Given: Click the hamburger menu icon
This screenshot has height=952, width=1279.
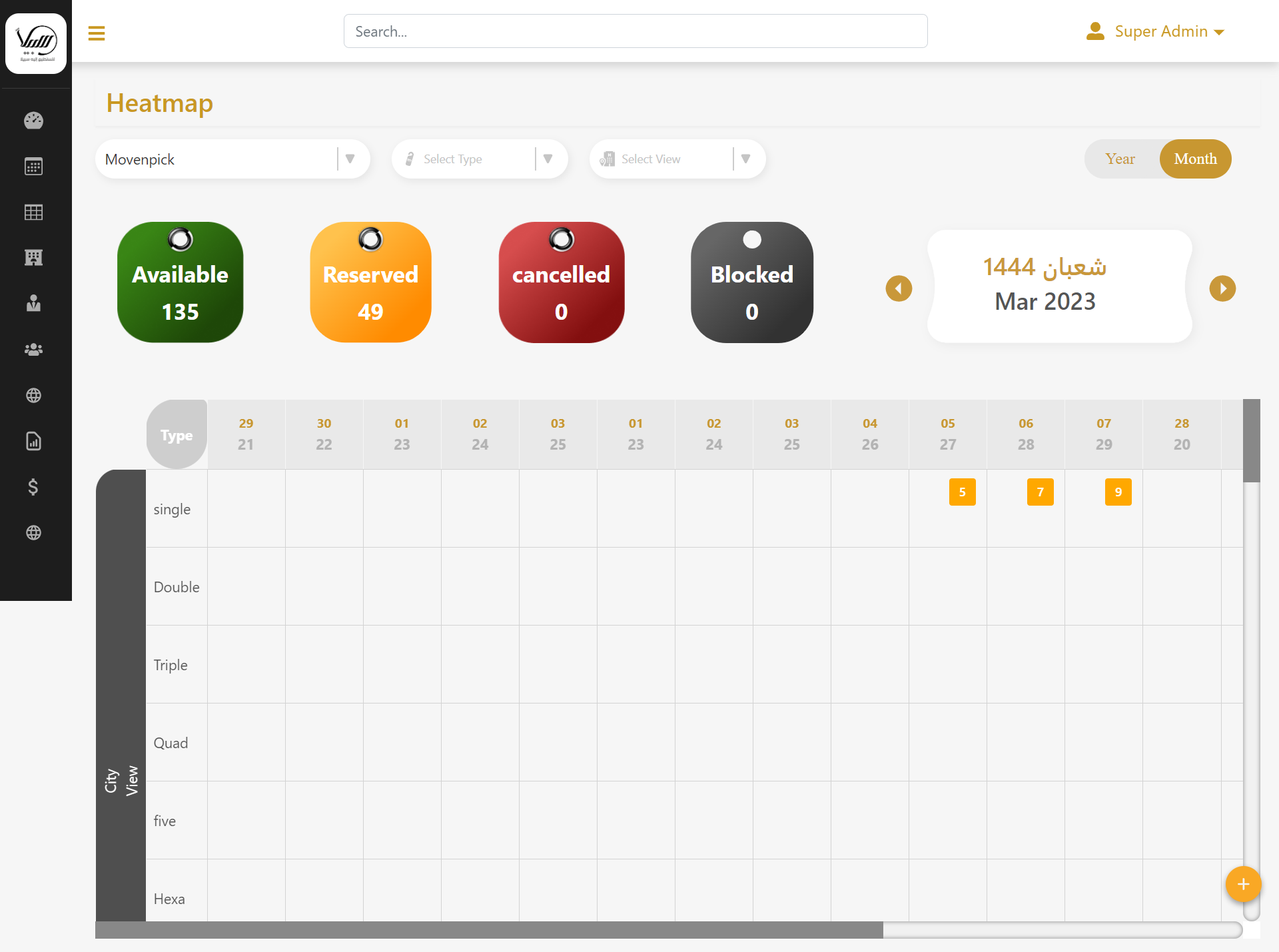Looking at the screenshot, I should [97, 33].
